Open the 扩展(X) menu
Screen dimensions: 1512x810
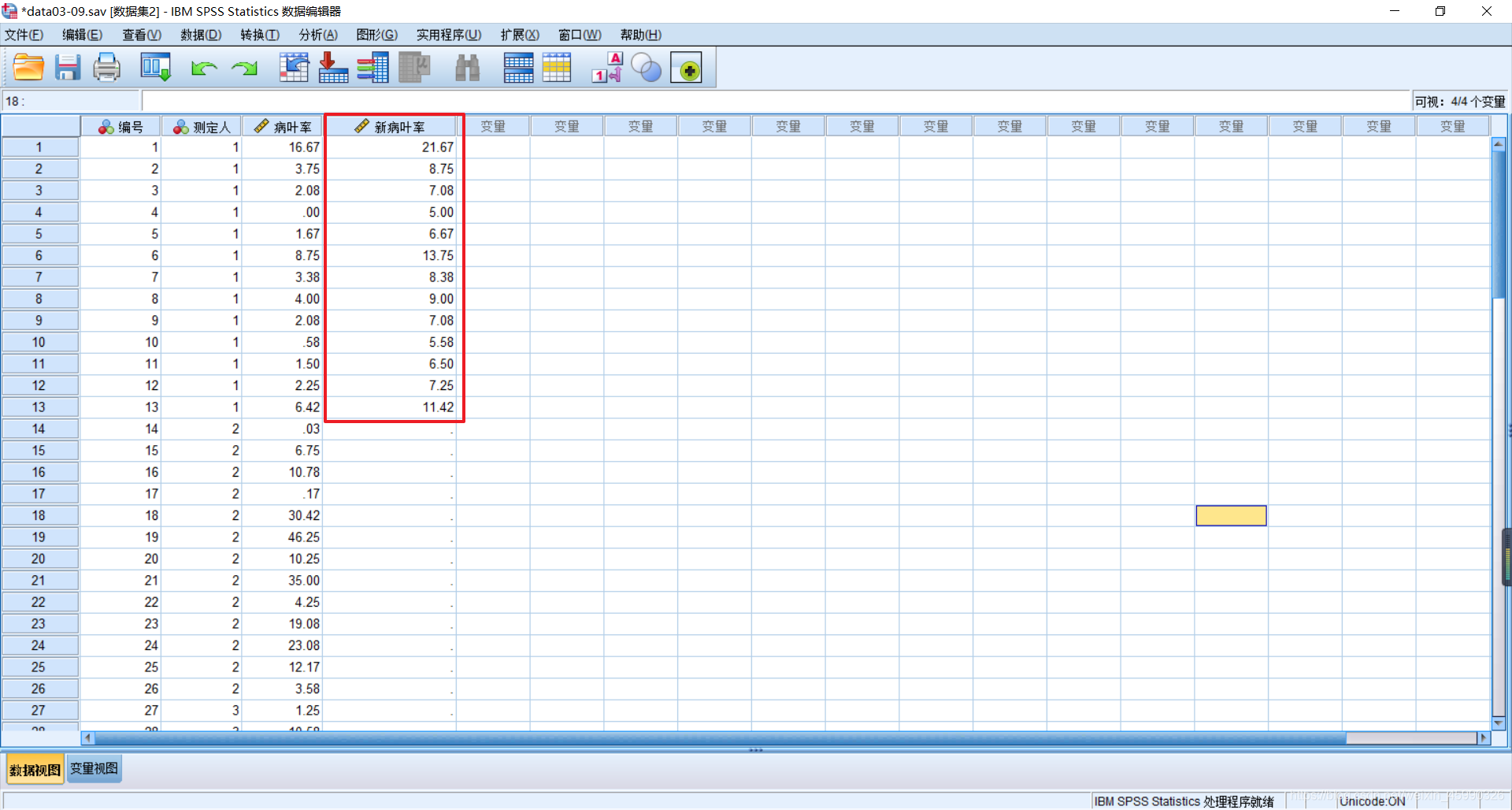click(x=520, y=35)
